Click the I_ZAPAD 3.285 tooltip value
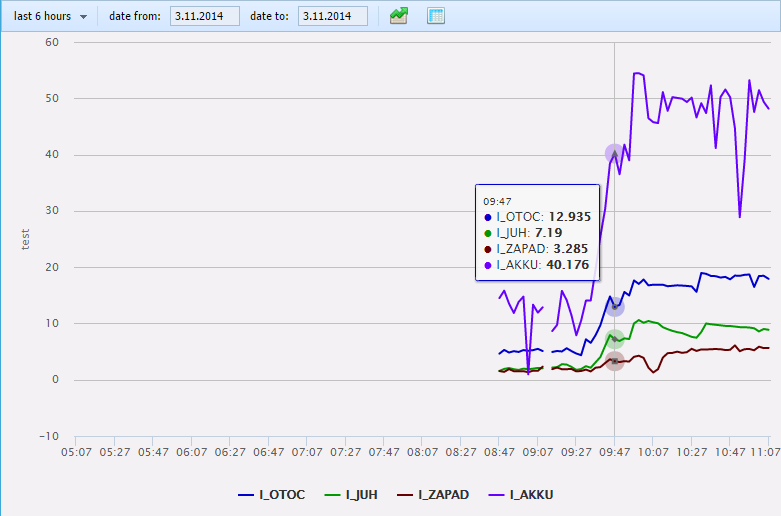 pyautogui.click(x=571, y=249)
